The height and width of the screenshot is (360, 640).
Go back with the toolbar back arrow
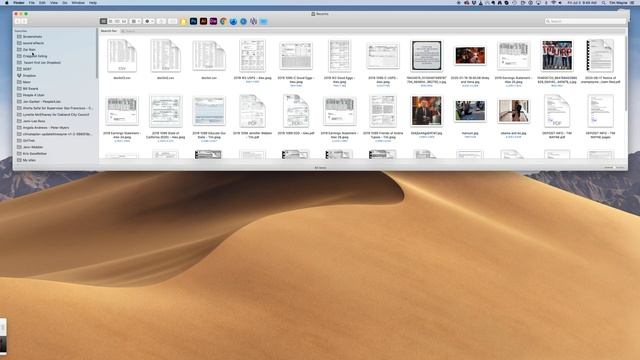(18, 21)
